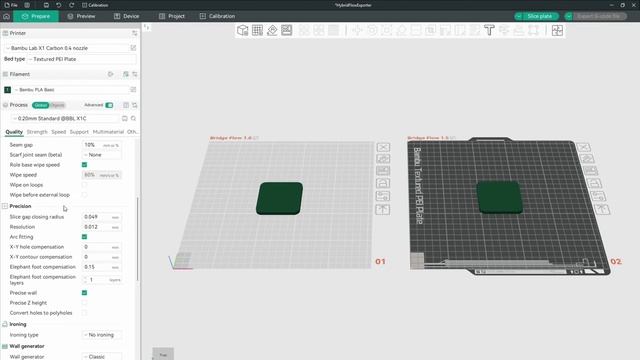This screenshot has width=640, height=360.
Task: Switch to the Project tab
Action: tap(172, 16)
